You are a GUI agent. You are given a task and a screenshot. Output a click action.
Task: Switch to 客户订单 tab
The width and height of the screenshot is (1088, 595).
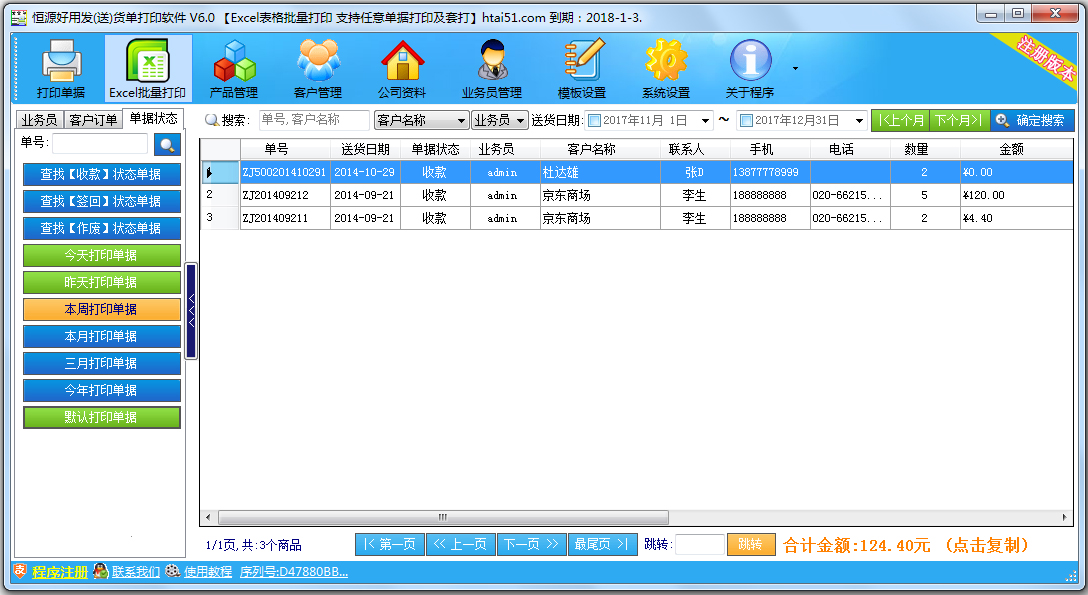click(94, 119)
